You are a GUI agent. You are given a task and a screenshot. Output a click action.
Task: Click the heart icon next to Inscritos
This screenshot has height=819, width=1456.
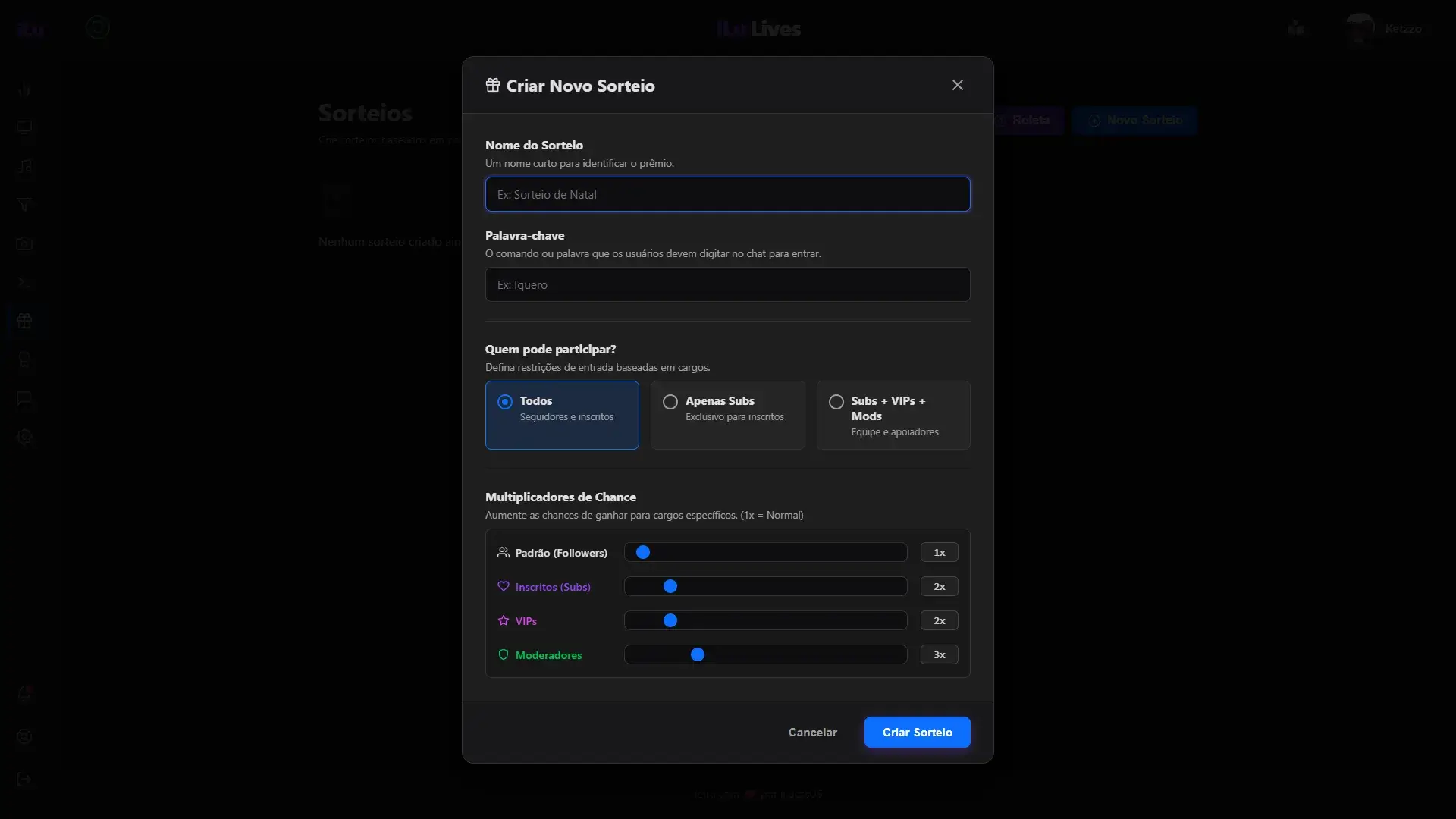(x=504, y=586)
